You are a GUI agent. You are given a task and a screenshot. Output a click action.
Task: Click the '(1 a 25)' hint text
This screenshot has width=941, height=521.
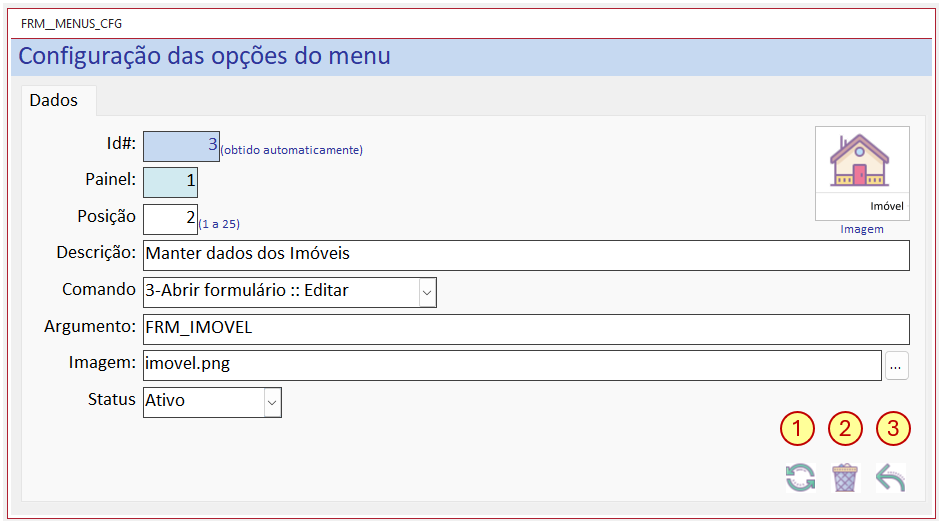(x=219, y=224)
